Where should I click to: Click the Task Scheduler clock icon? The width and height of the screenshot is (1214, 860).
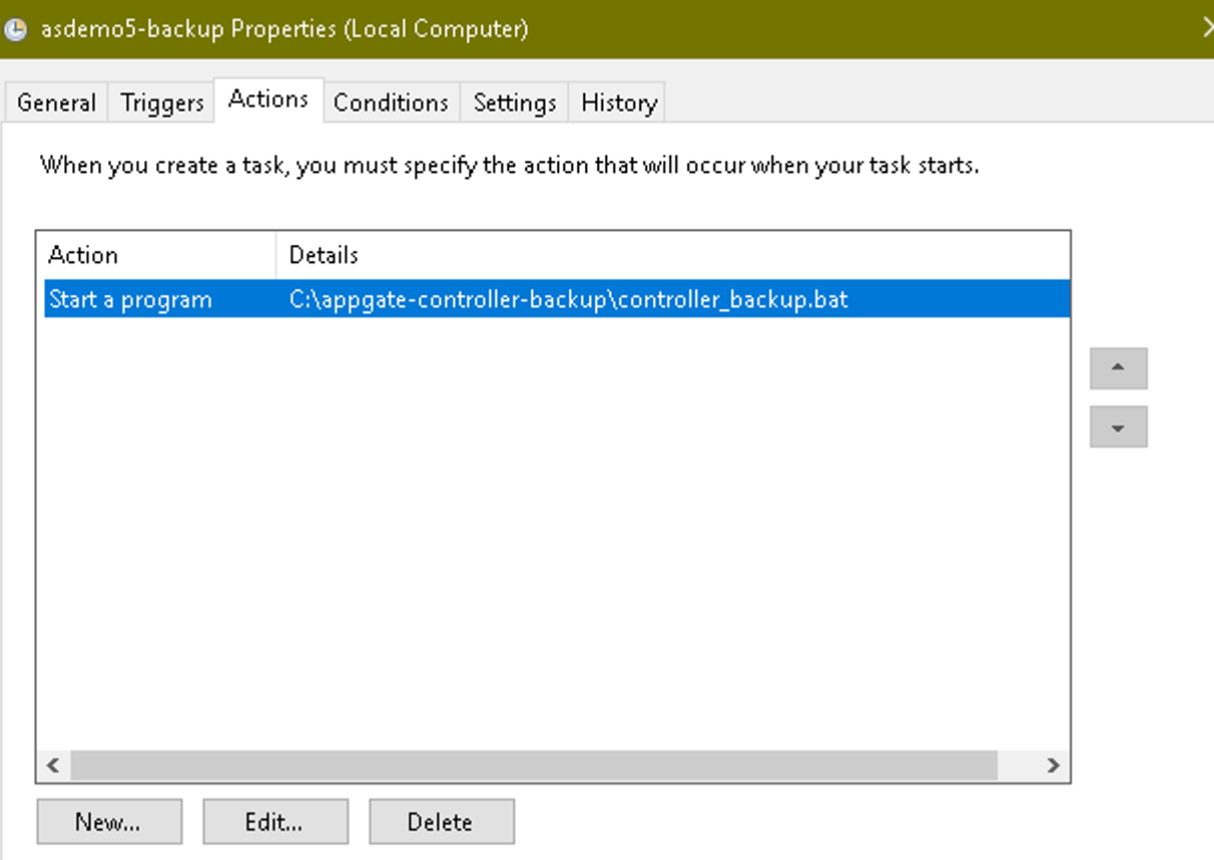(15, 29)
